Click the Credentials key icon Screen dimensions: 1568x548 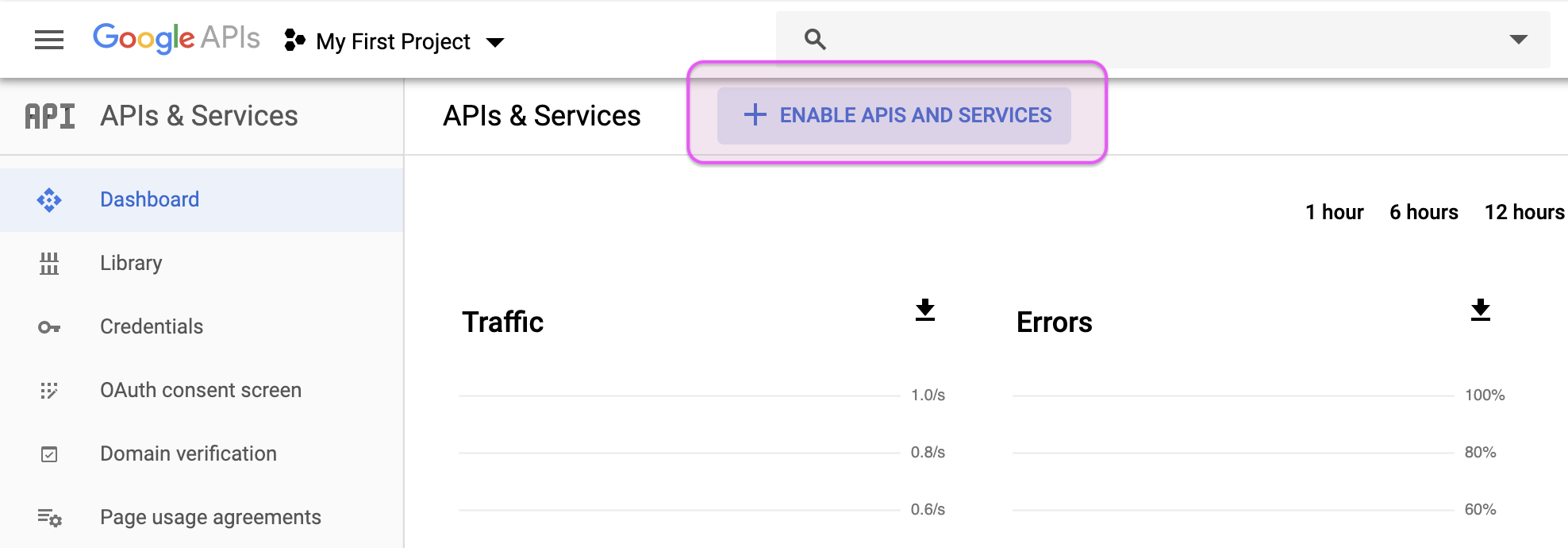point(49,327)
